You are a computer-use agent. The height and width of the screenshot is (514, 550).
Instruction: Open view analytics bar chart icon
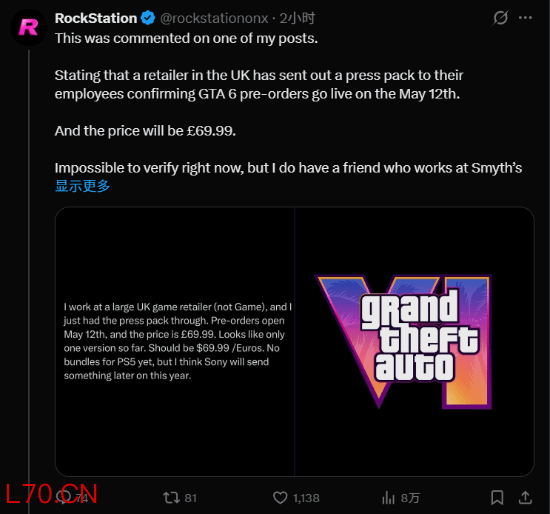[x=388, y=498]
